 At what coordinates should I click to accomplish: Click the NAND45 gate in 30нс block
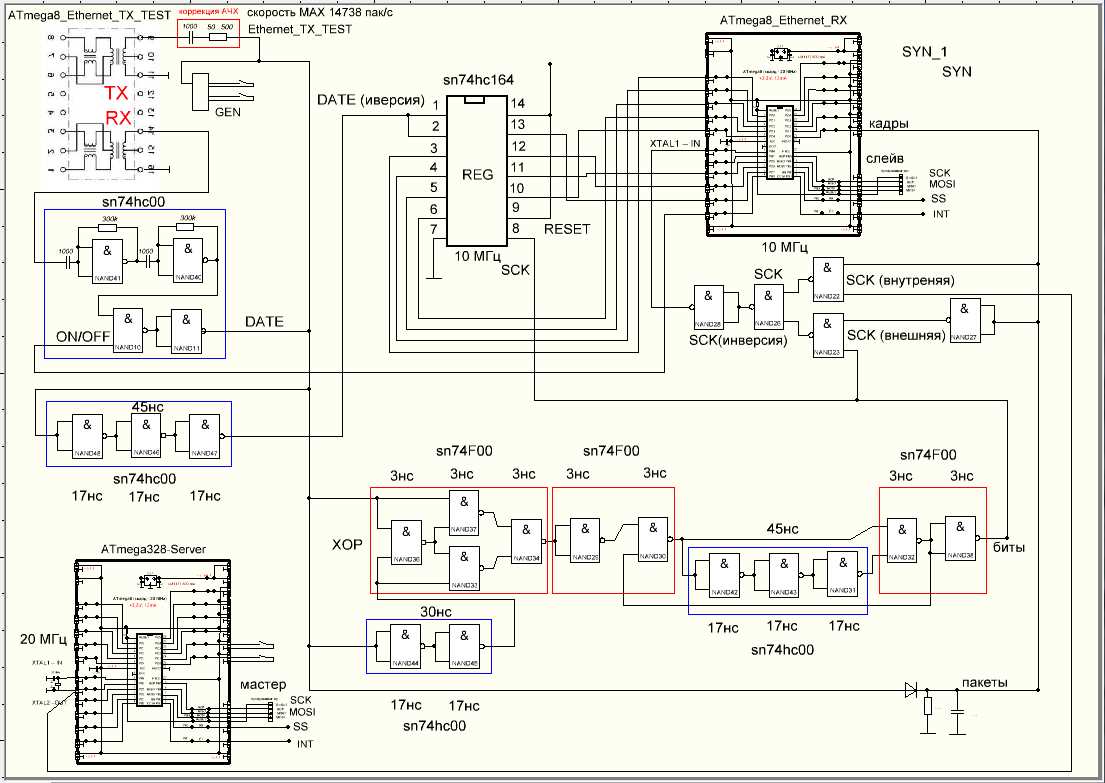[x=464, y=647]
